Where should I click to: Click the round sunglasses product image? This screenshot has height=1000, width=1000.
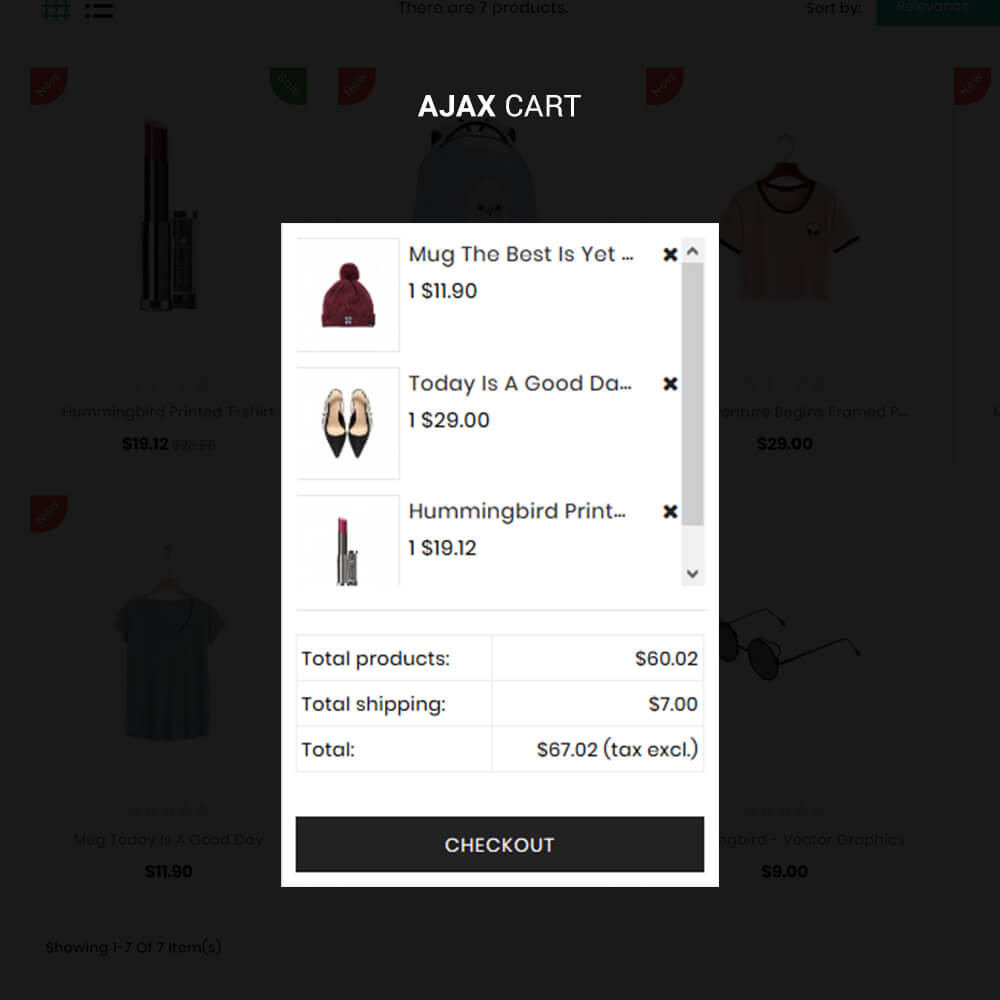[790, 644]
